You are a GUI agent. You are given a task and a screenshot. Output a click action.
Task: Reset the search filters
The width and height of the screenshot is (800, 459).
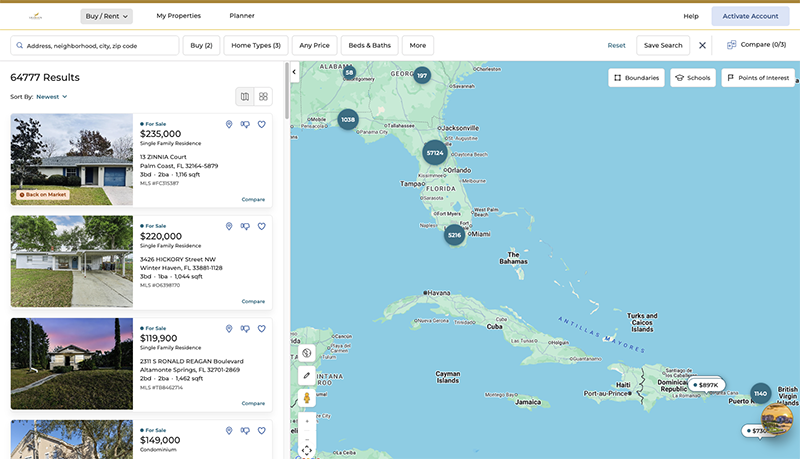(x=616, y=45)
